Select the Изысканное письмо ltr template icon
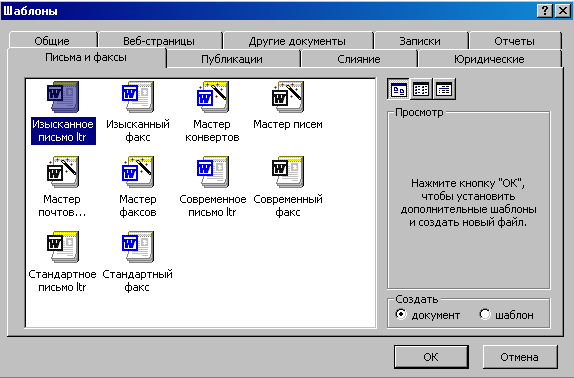The width and height of the screenshot is (574, 378). tap(63, 97)
